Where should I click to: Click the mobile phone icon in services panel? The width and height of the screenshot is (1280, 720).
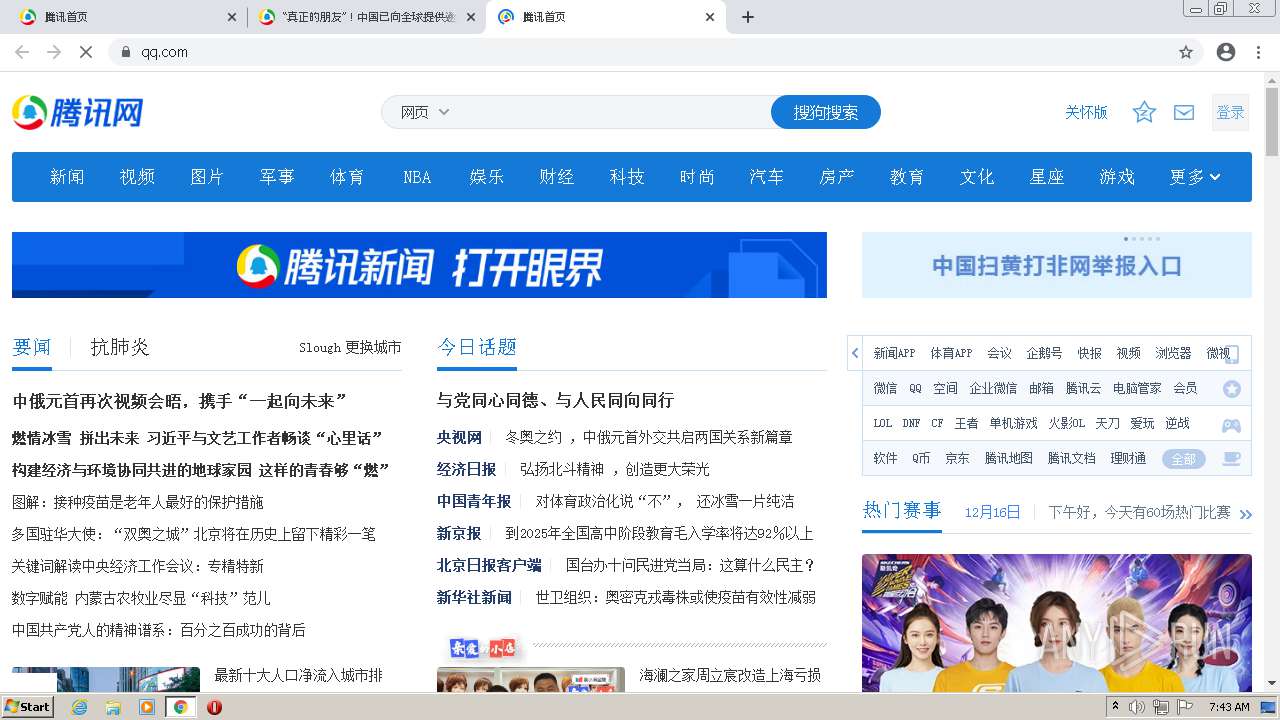pyautogui.click(x=1232, y=354)
